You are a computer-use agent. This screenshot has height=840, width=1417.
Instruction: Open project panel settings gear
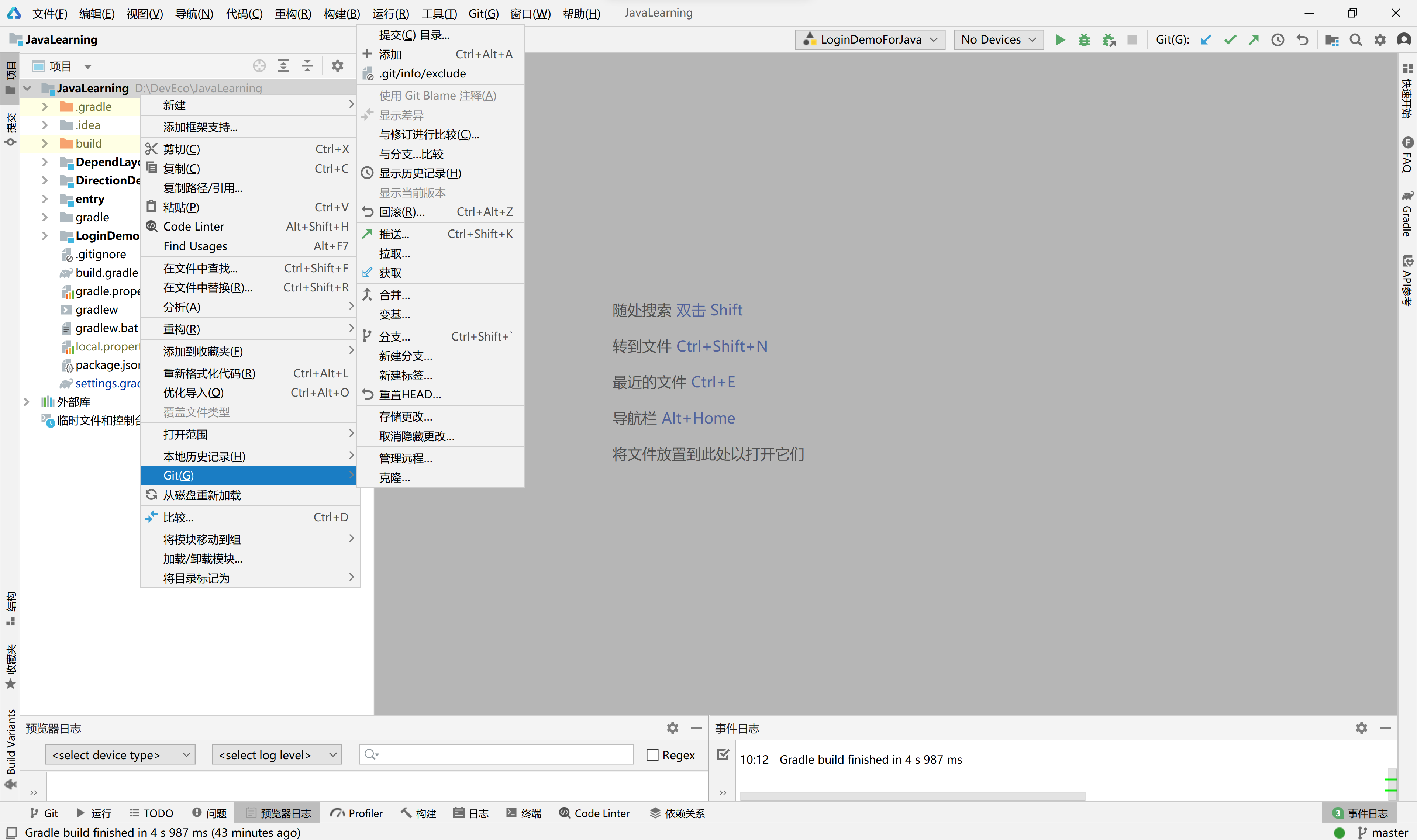coord(337,66)
